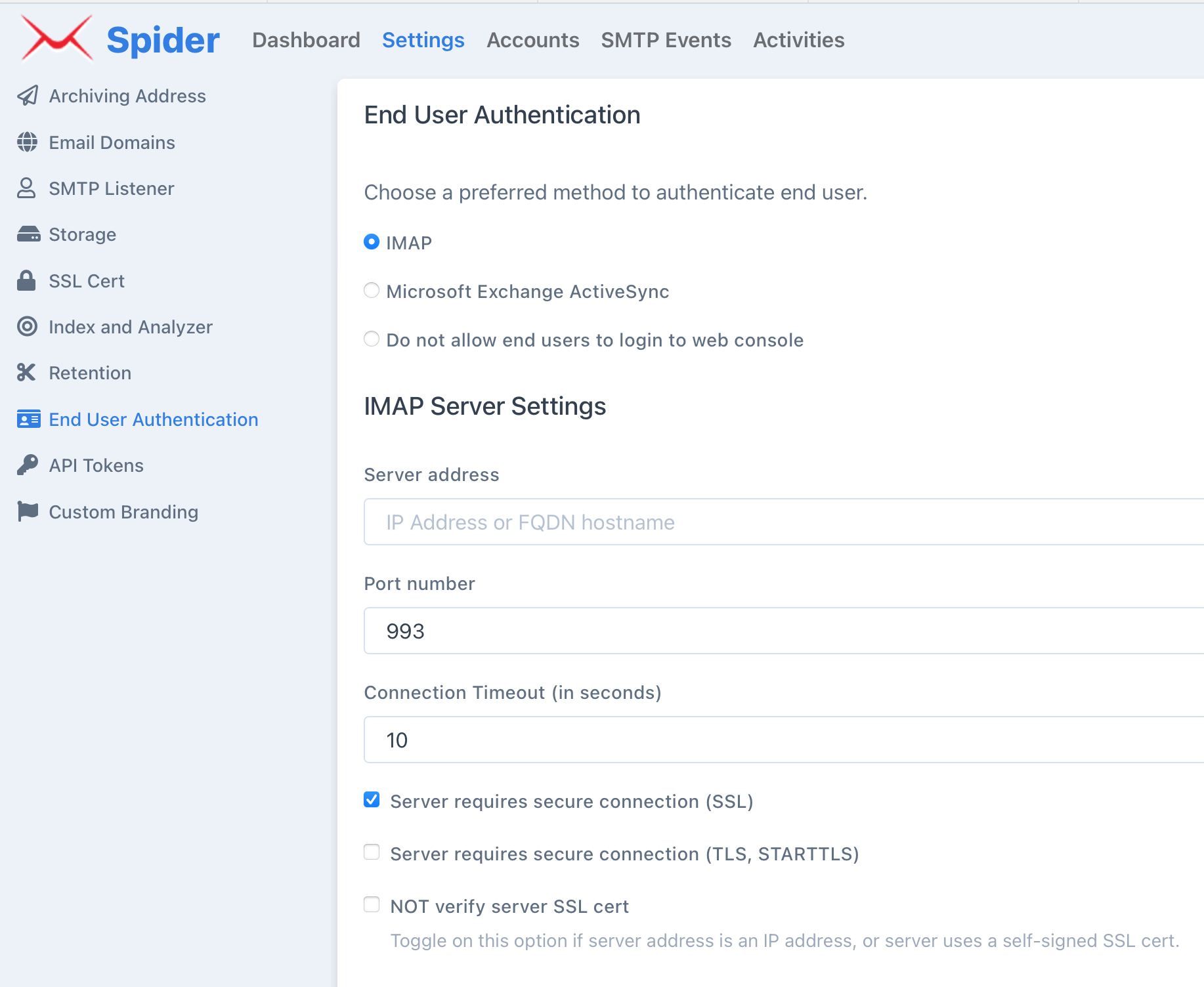Click the Custom Branding flag icon
Screen dimensions: 1204x987
pyautogui.click(x=27, y=511)
